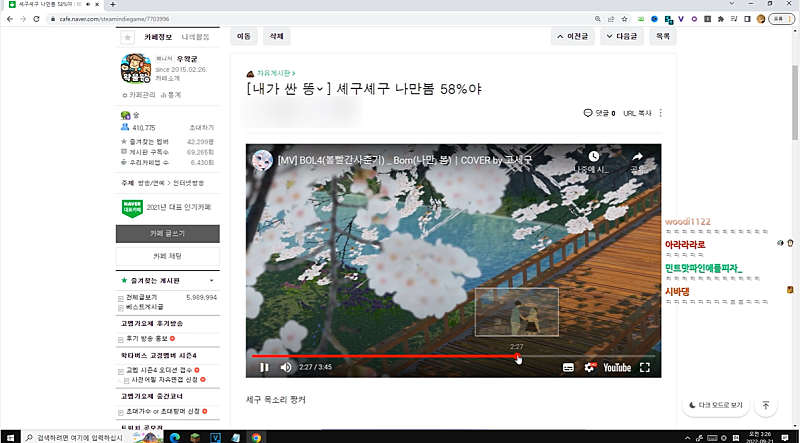Go to previous post 이전글

click(572, 37)
